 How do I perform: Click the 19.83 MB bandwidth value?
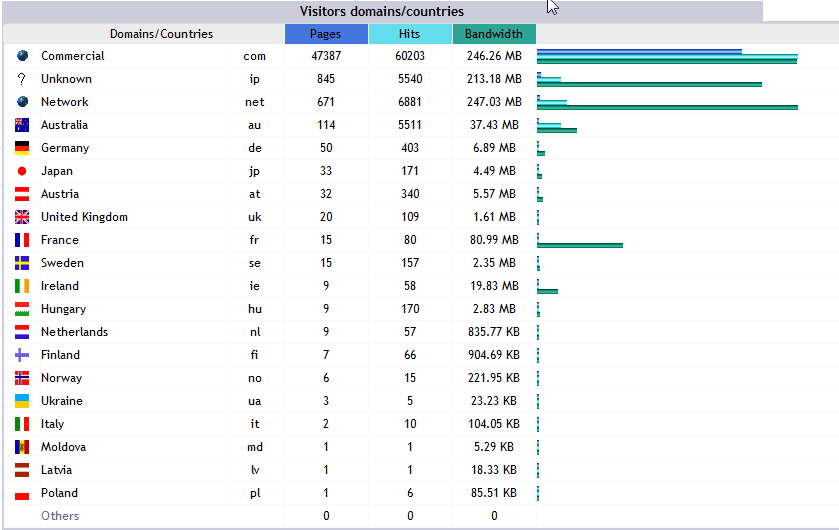click(x=494, y=286)
